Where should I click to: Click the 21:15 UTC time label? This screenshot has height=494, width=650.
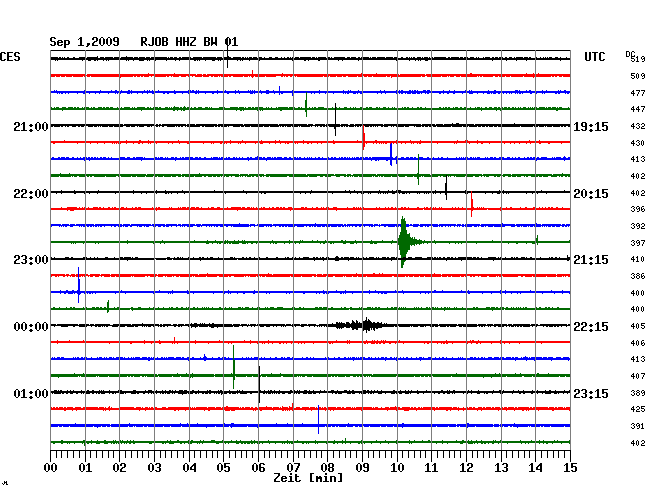[591, 260]
